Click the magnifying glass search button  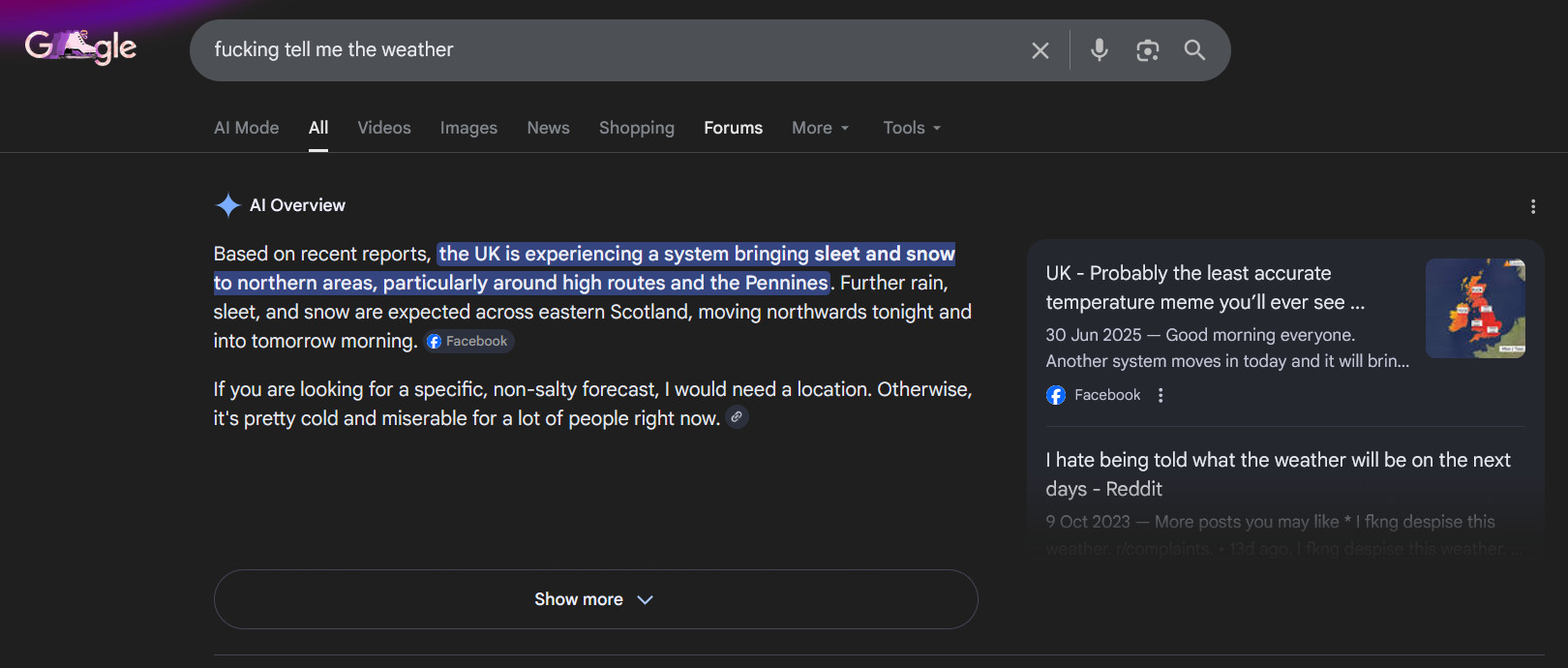click(1194, 50)
